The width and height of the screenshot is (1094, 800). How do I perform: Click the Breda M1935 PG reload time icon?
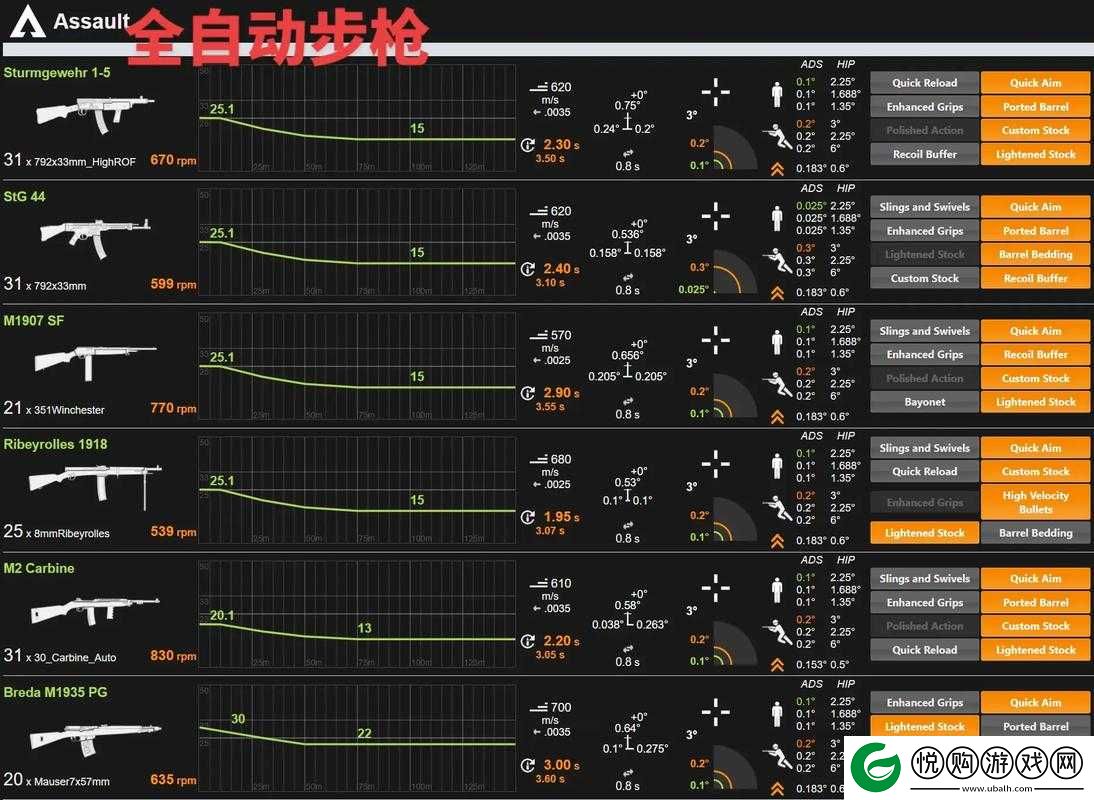(x=528, y=765)
